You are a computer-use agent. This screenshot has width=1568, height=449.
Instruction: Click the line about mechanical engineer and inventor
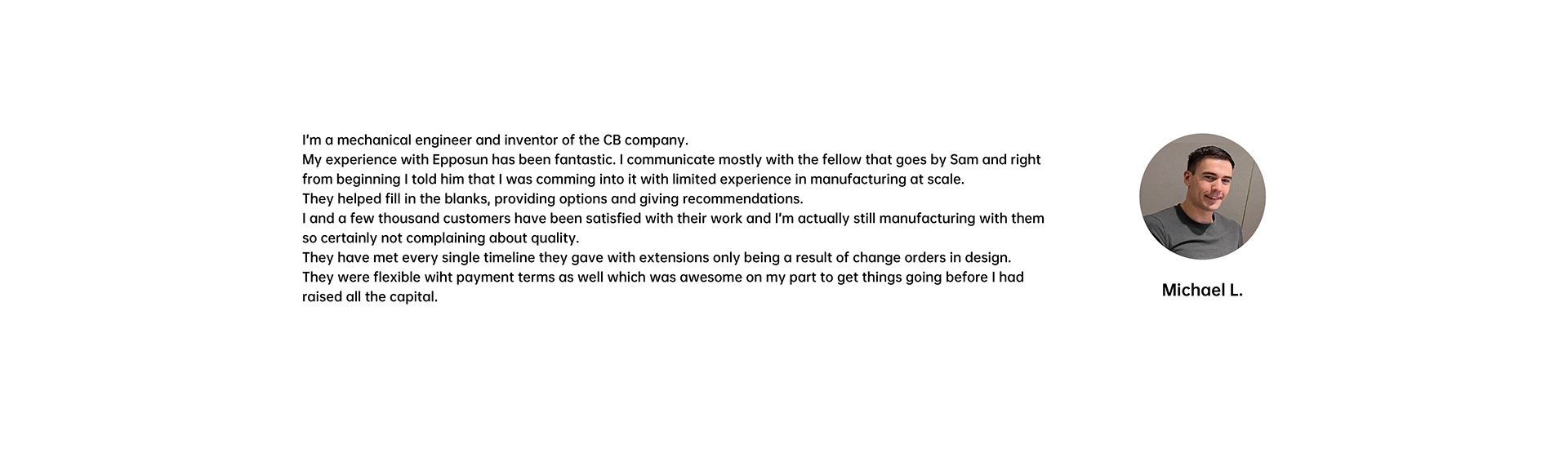(x=496, y=140)
